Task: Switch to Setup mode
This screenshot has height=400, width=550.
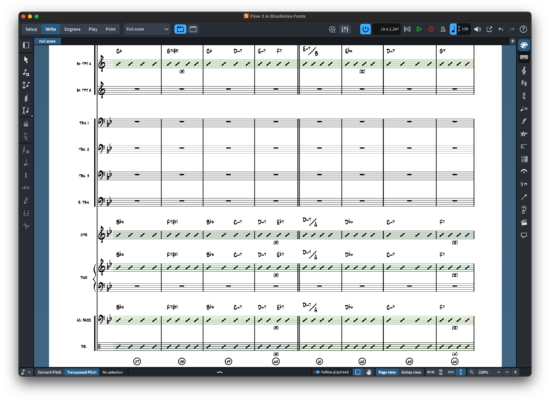Action: (31, 29)
